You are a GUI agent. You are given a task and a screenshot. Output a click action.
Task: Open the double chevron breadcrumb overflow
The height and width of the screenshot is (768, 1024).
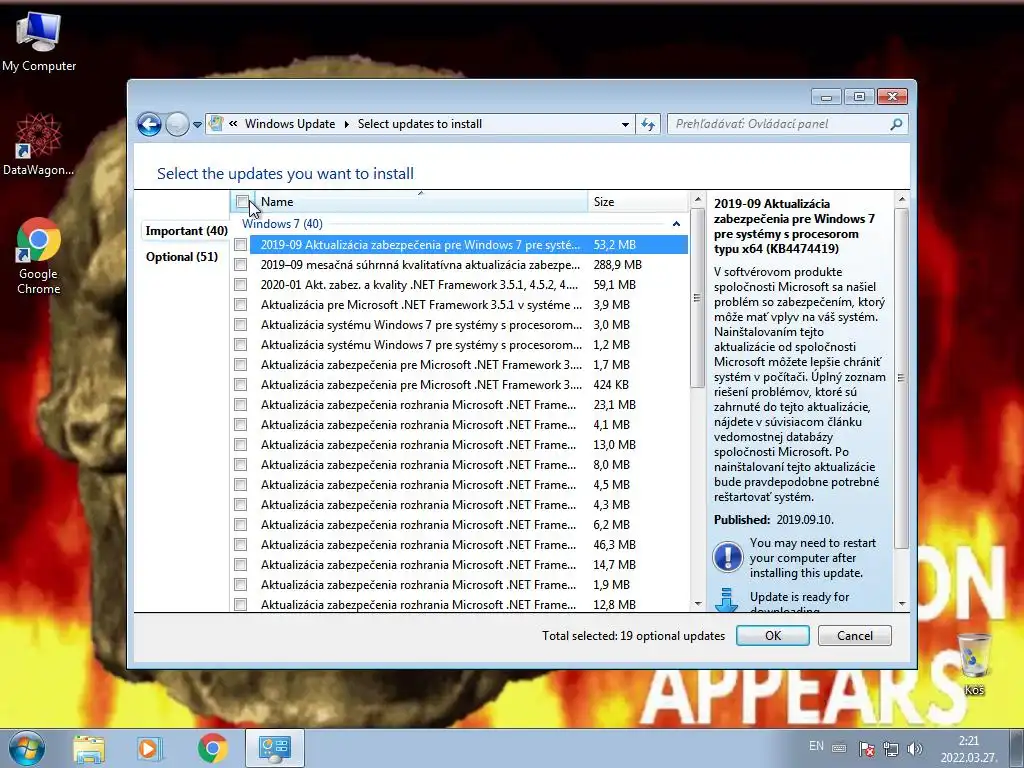(x=233, y=123)
